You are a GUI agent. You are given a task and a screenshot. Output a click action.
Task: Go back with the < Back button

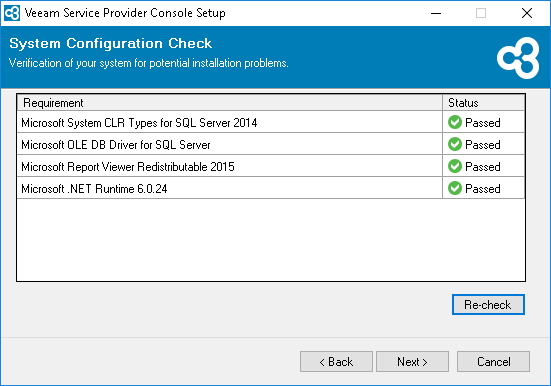coord(336,361)
